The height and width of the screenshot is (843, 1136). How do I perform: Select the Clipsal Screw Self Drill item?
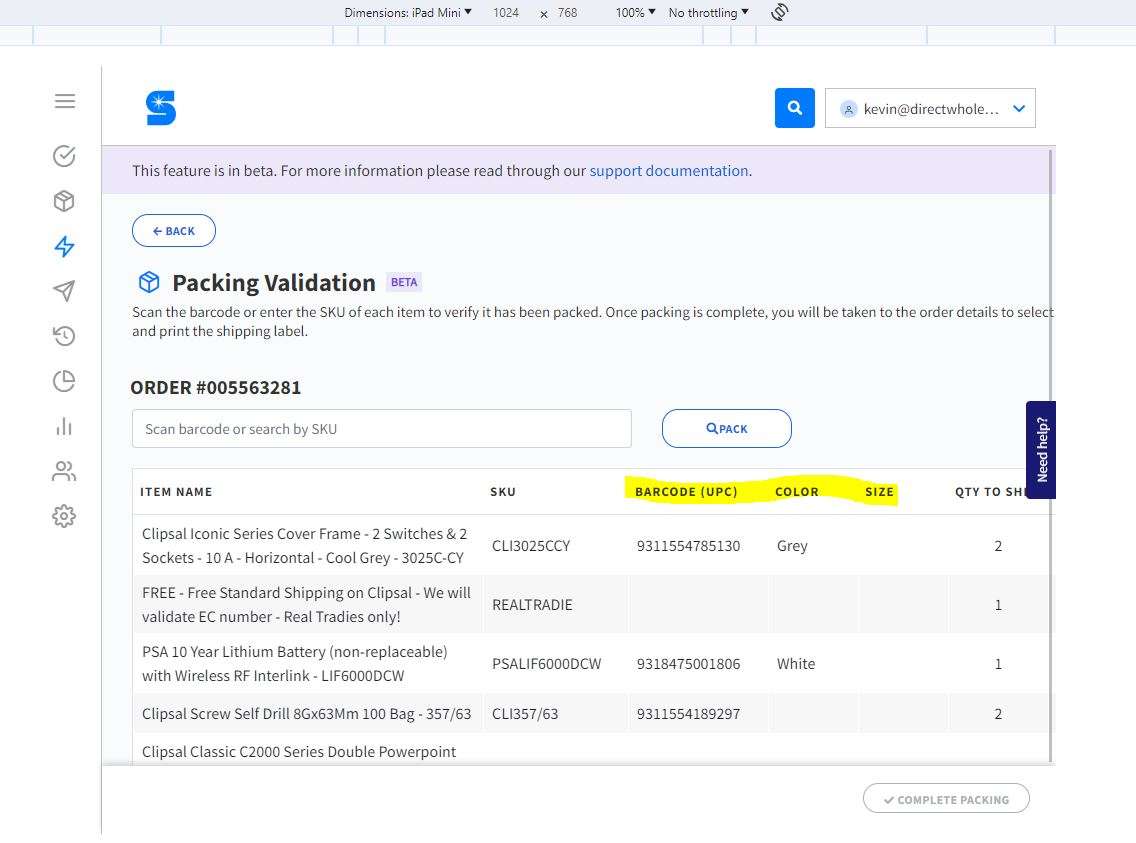point(306,713)
